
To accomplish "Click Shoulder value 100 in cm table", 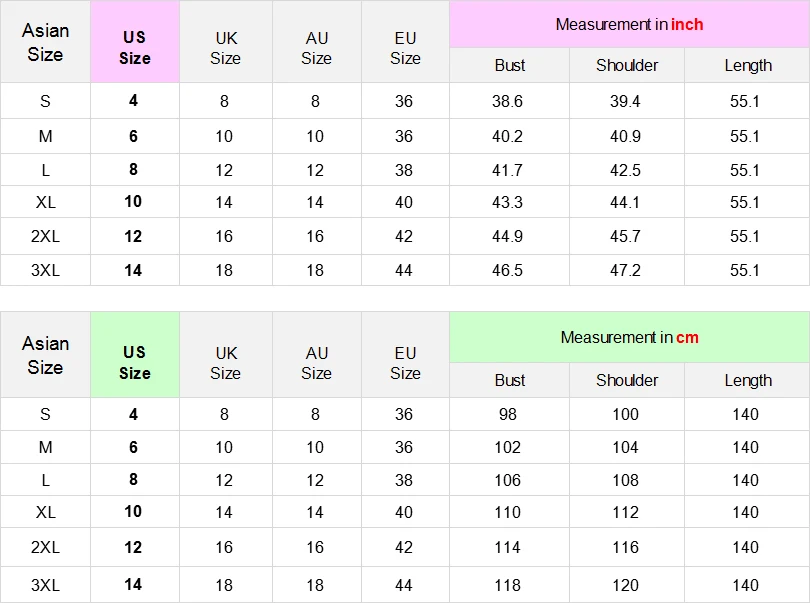I will coord(625,414).
